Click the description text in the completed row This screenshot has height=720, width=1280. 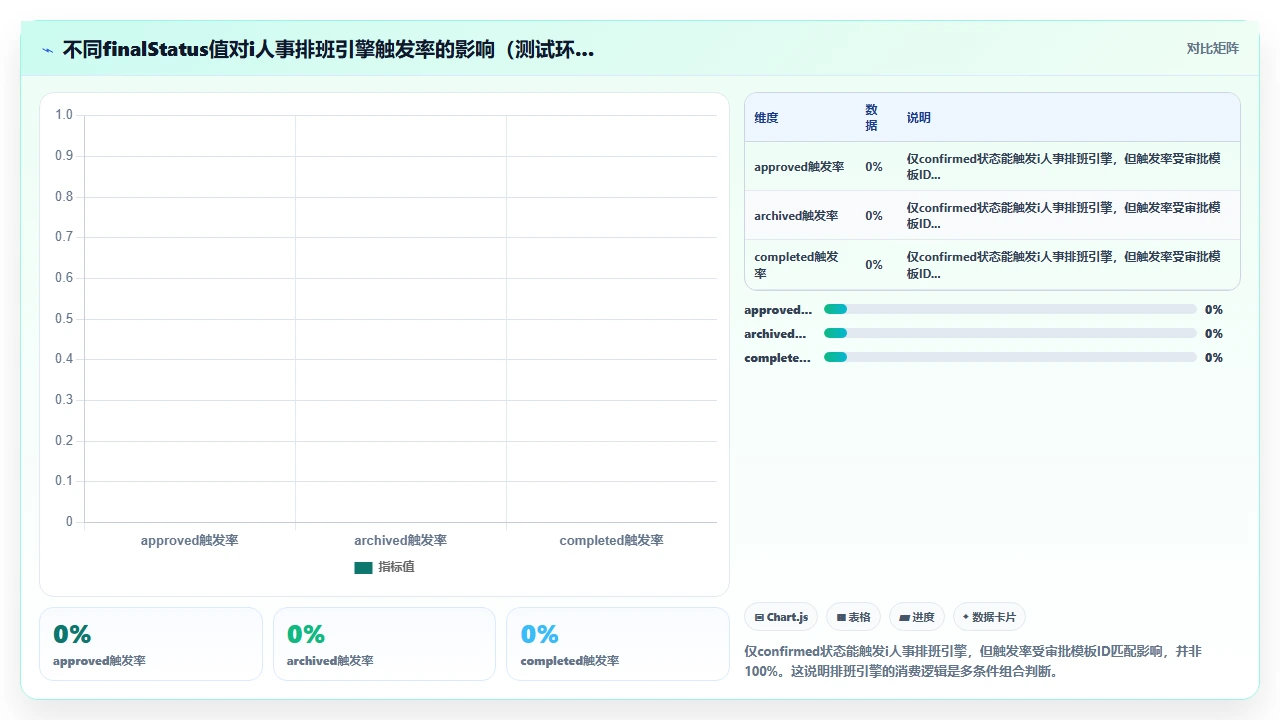click(x=1063, y=265)
